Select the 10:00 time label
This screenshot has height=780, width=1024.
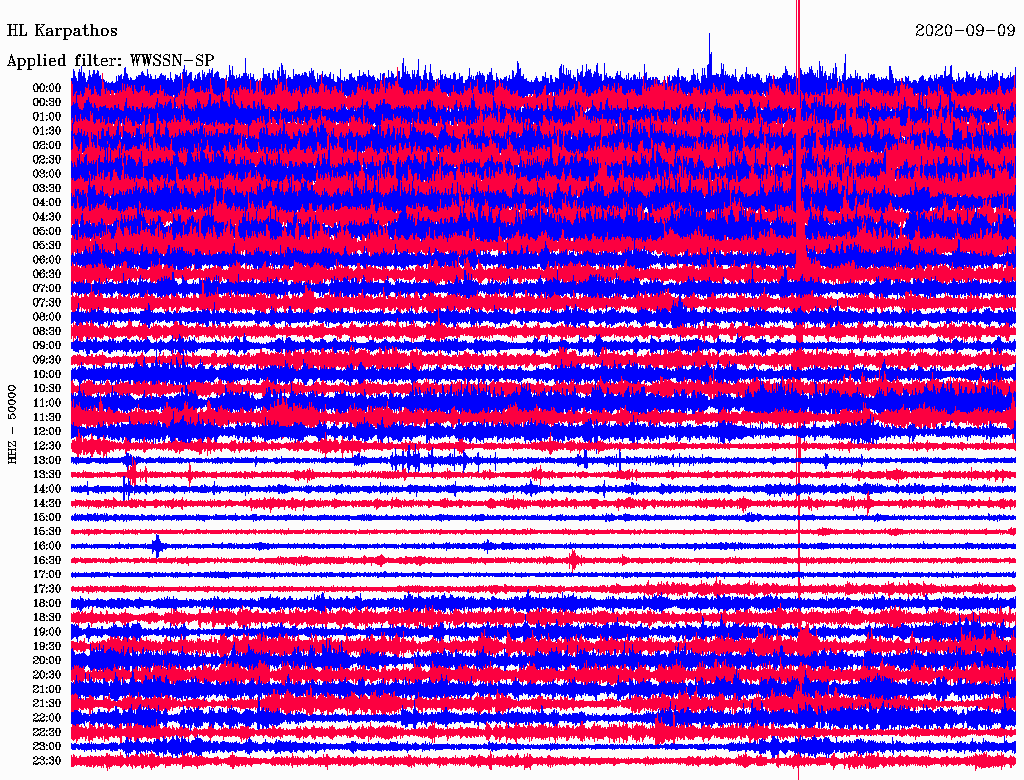(x=47, y=374)
